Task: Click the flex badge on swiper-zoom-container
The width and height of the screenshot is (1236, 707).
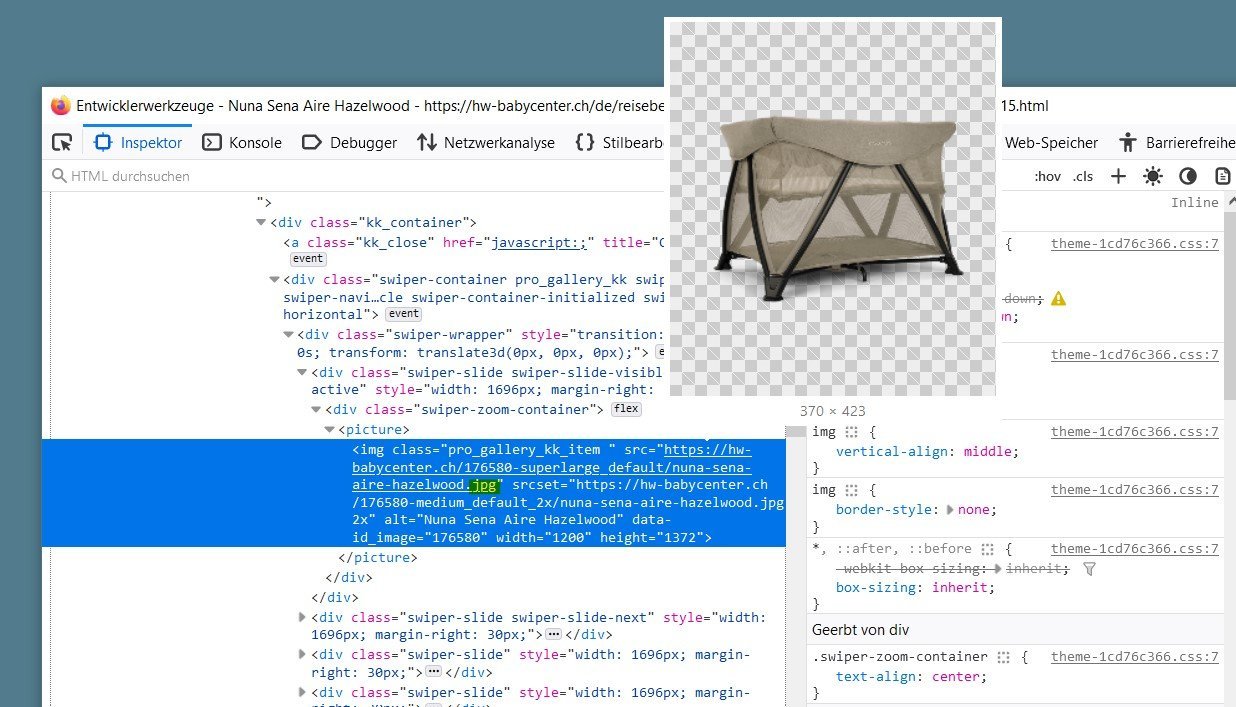Action: 626,409
